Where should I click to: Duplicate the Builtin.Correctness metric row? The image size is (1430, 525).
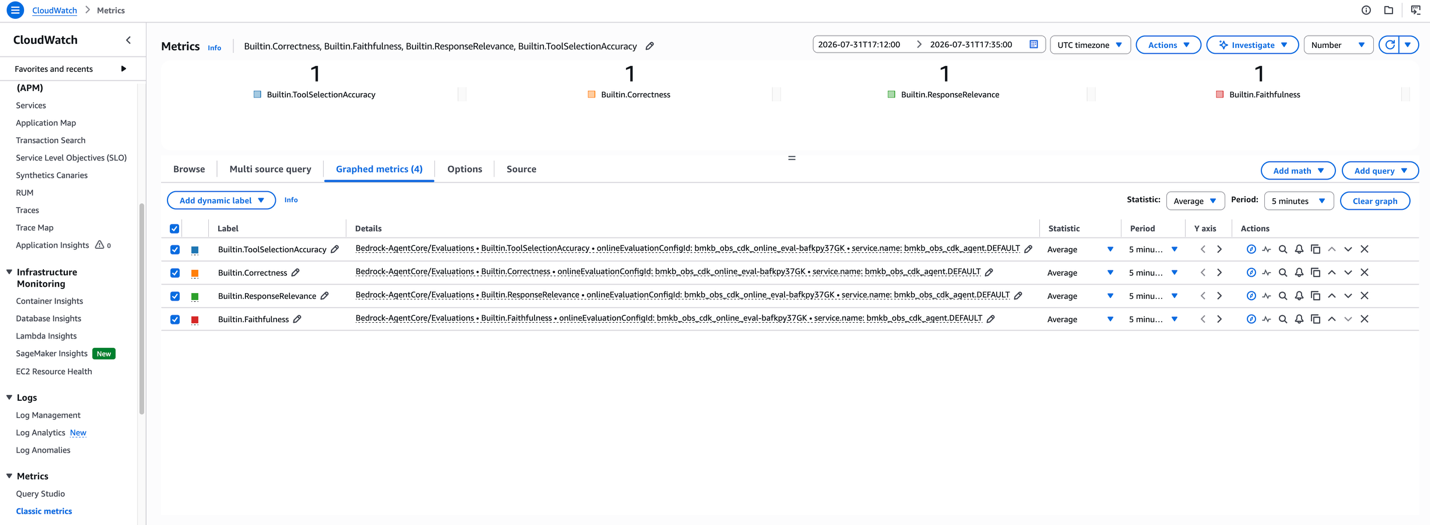[1315, 272]
